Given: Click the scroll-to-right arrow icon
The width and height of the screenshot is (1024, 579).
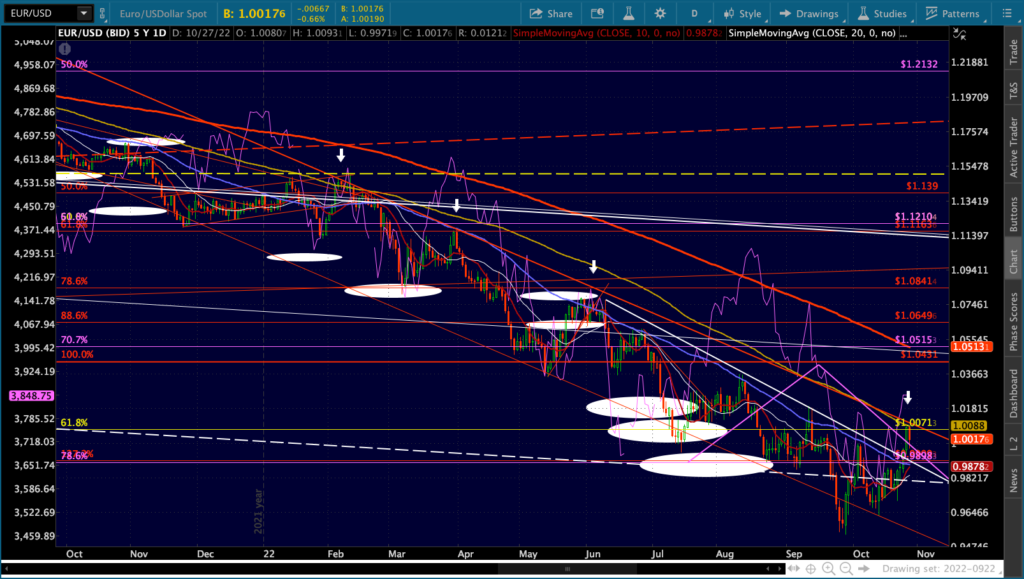Looking at the screenshot, I should pyautogui.click(x=863, y=569).
